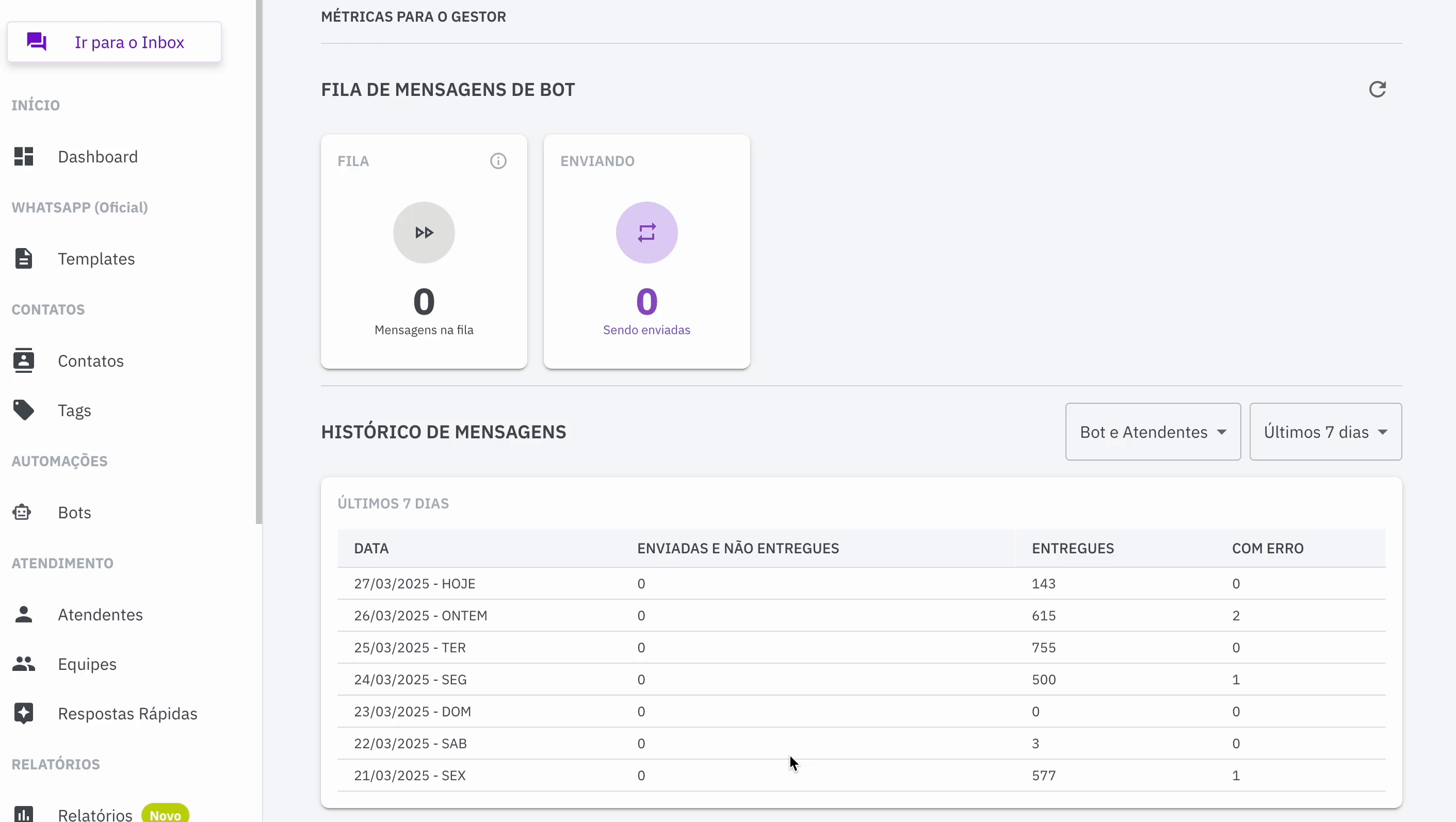This screenshot has height=822, width=1456.
Task: Open Dashboard from the sidebar
Action: (97, 156)
